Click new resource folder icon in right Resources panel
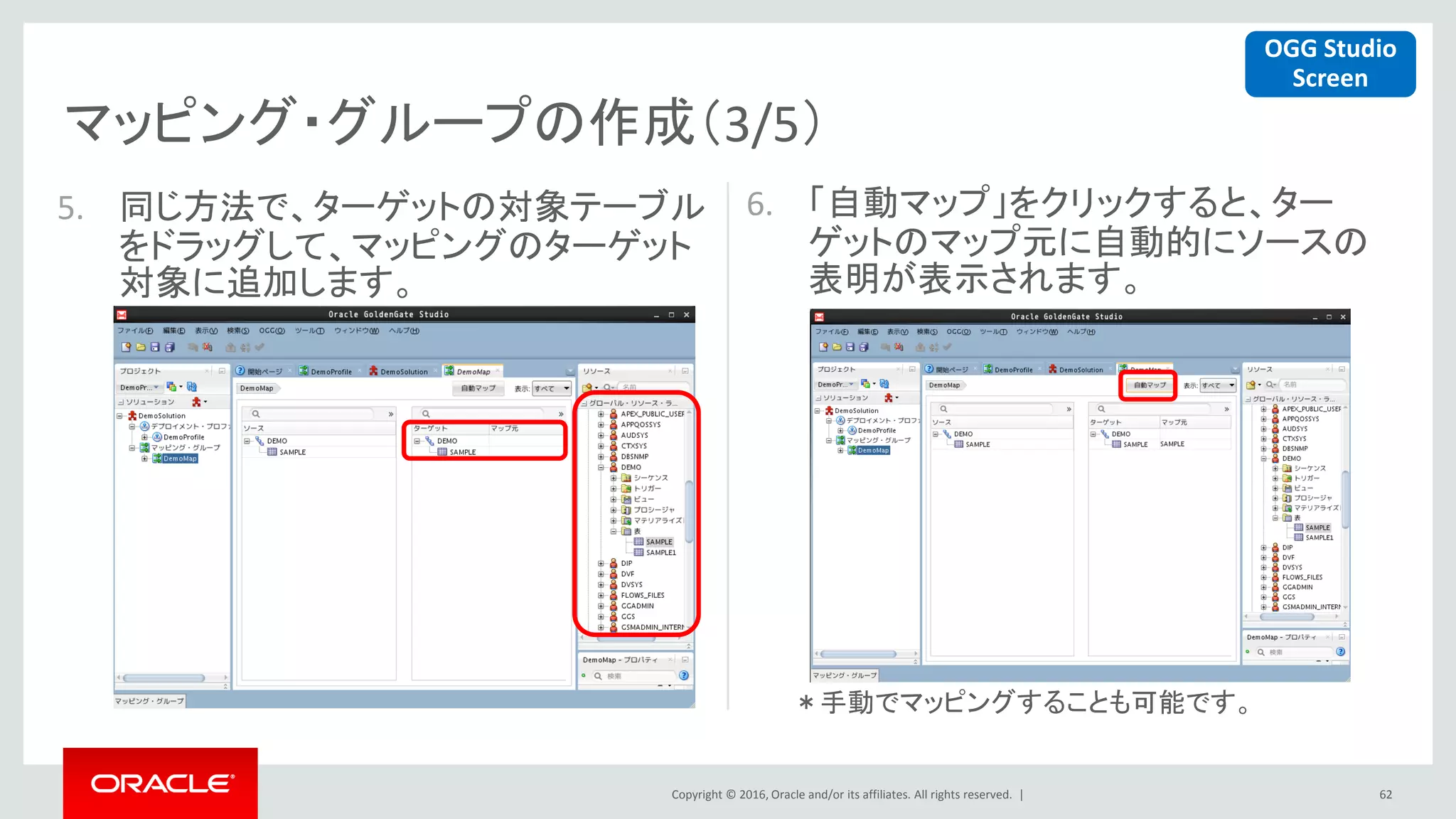This screenshot has height=819, width=1456. click(x=1251, y=385)
